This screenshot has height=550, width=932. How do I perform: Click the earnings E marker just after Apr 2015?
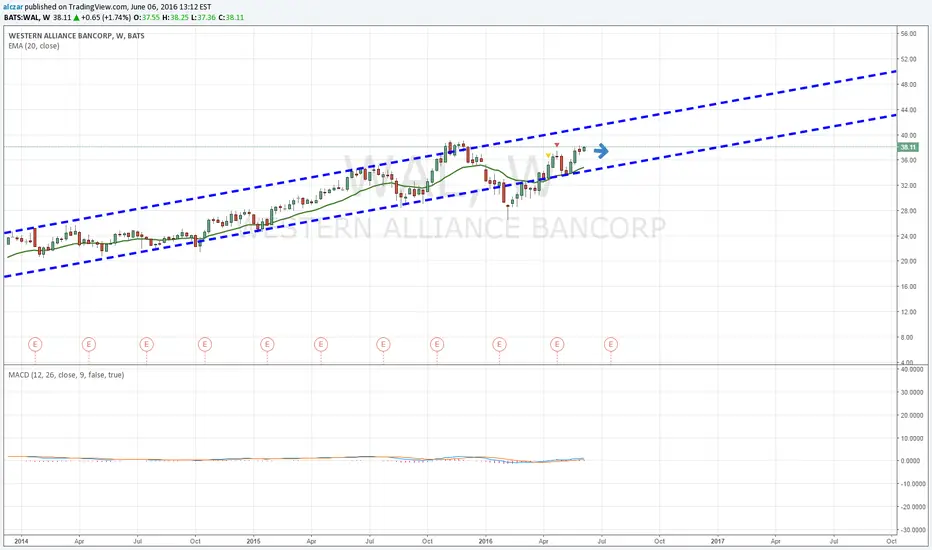pyautogui.click(x=320, y=344)
